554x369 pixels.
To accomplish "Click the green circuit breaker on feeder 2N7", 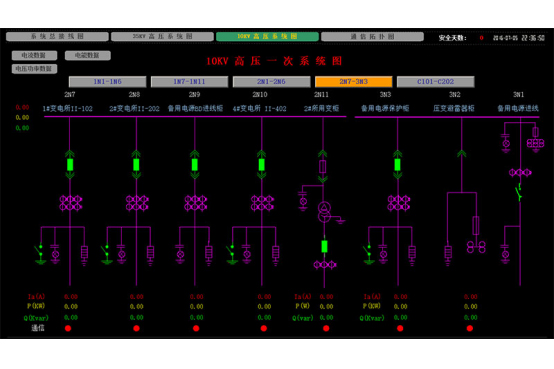I will 70,165.
